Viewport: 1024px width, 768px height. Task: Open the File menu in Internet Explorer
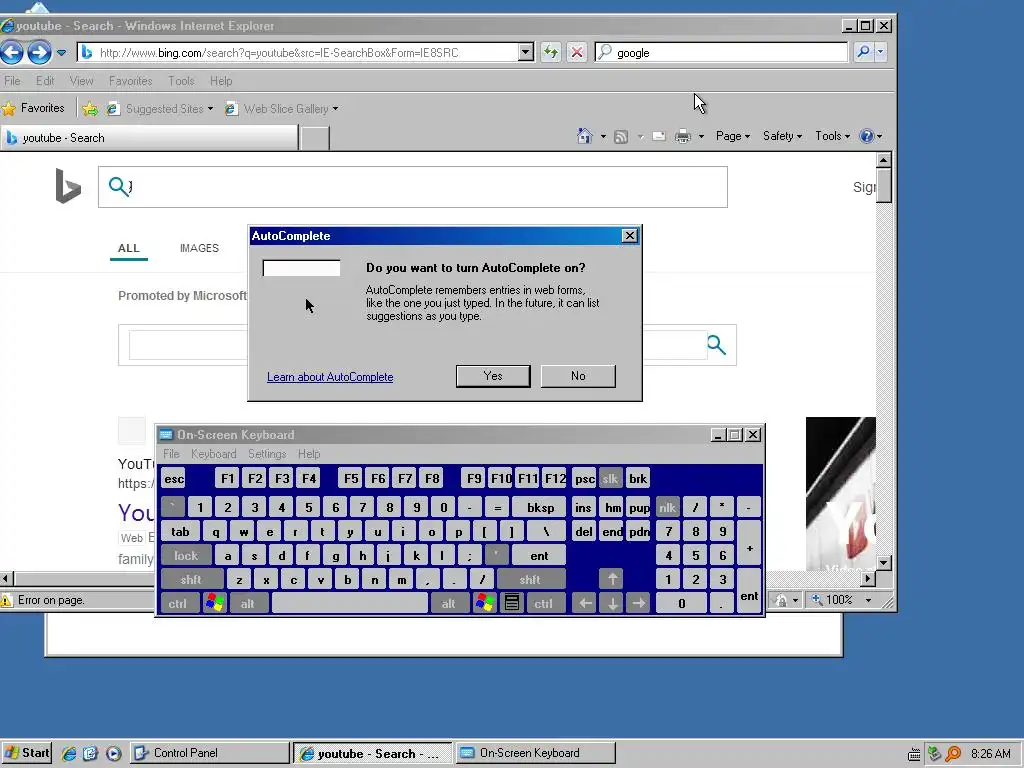pyautogui.click(x=12, y=81)
